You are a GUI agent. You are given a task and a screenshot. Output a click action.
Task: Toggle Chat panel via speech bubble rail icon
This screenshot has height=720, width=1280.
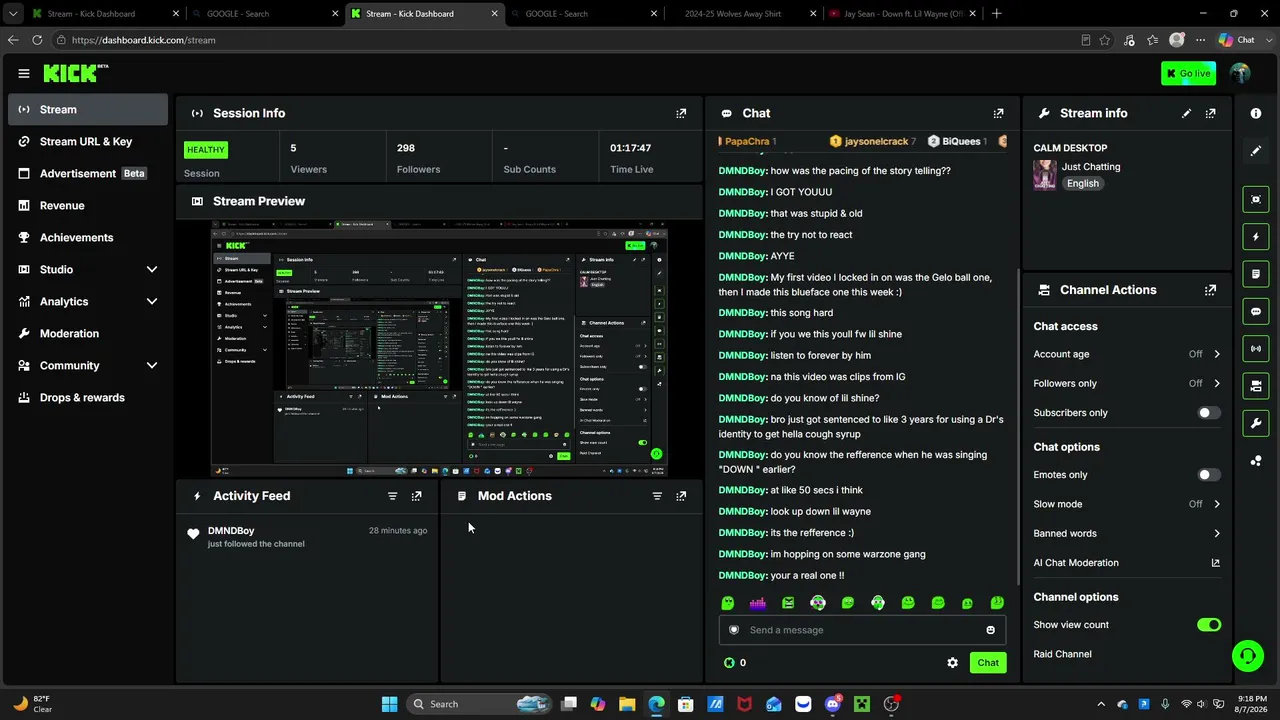point(1256,312)
